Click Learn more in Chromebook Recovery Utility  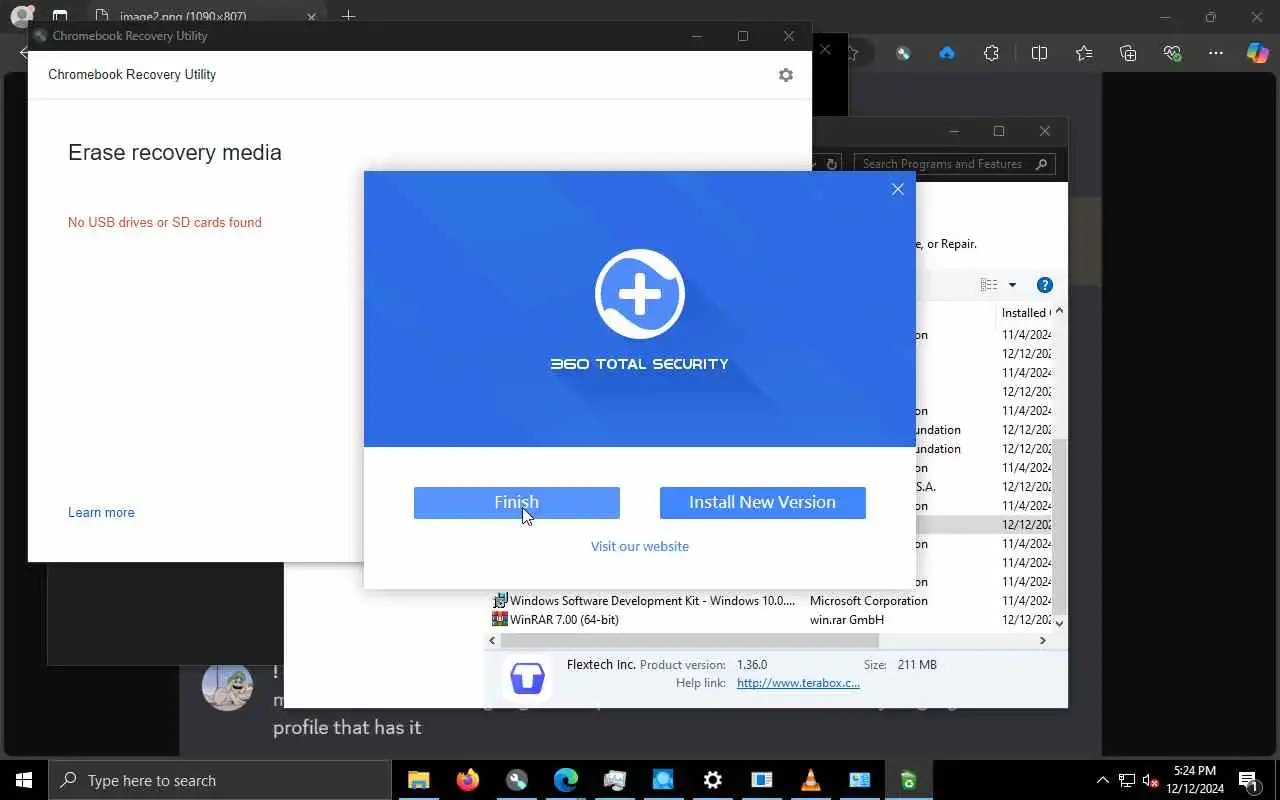click(101, 512)
